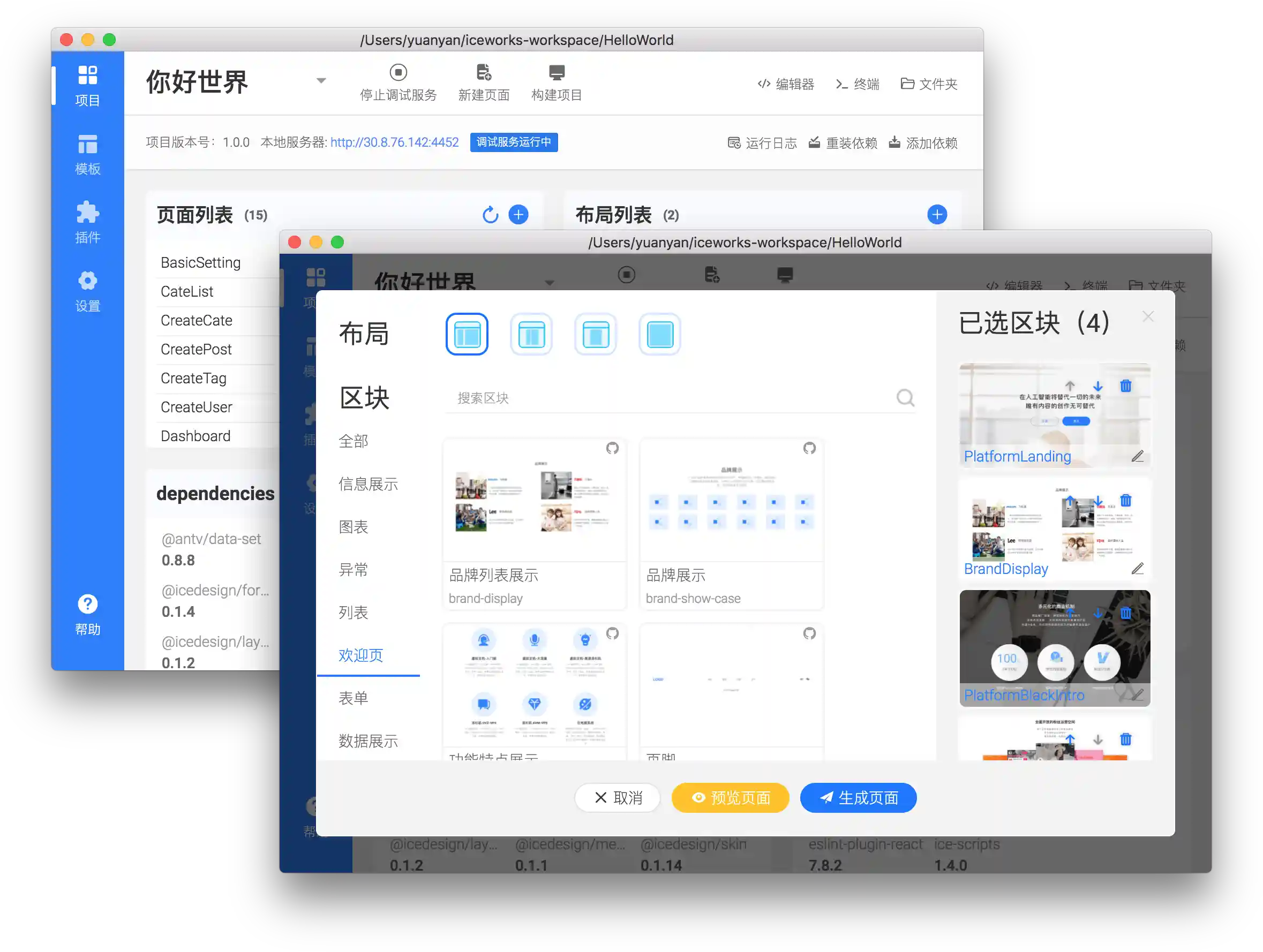Open the 模板 sidebar panel

pyautogui.click(x=87, y=153)
